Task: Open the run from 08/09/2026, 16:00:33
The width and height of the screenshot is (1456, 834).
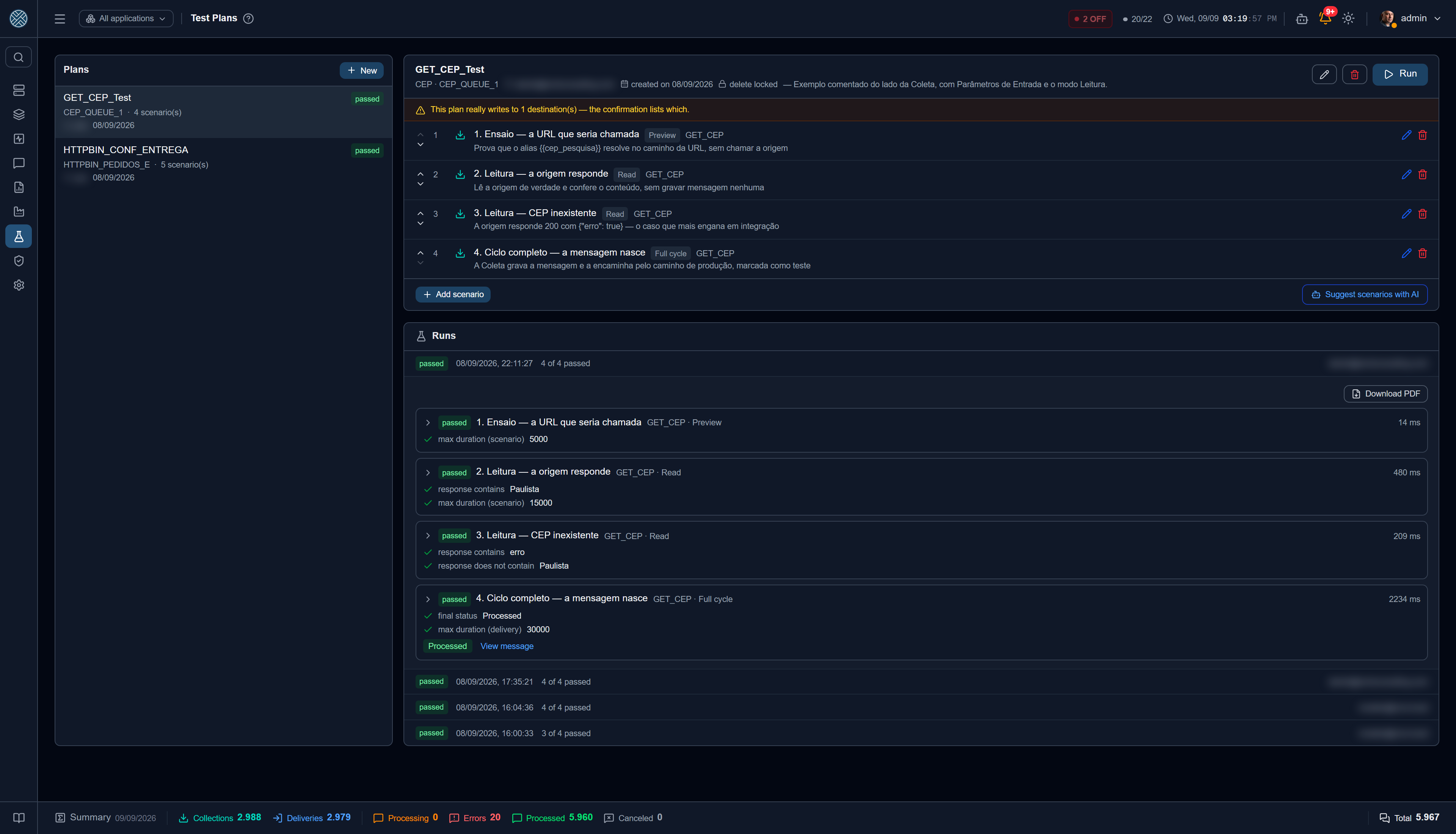Action: click(921, 733)
